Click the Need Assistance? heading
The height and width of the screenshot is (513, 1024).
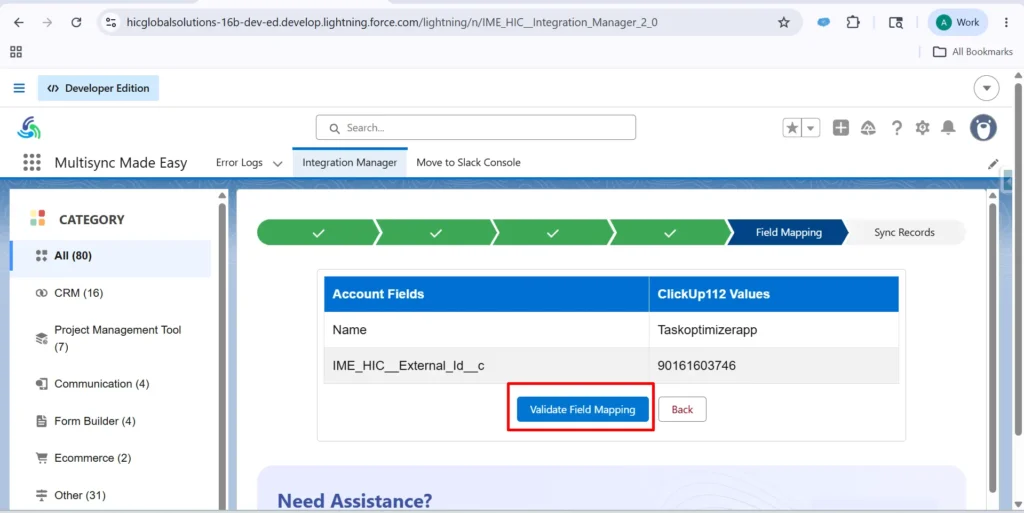pos(355,501)
